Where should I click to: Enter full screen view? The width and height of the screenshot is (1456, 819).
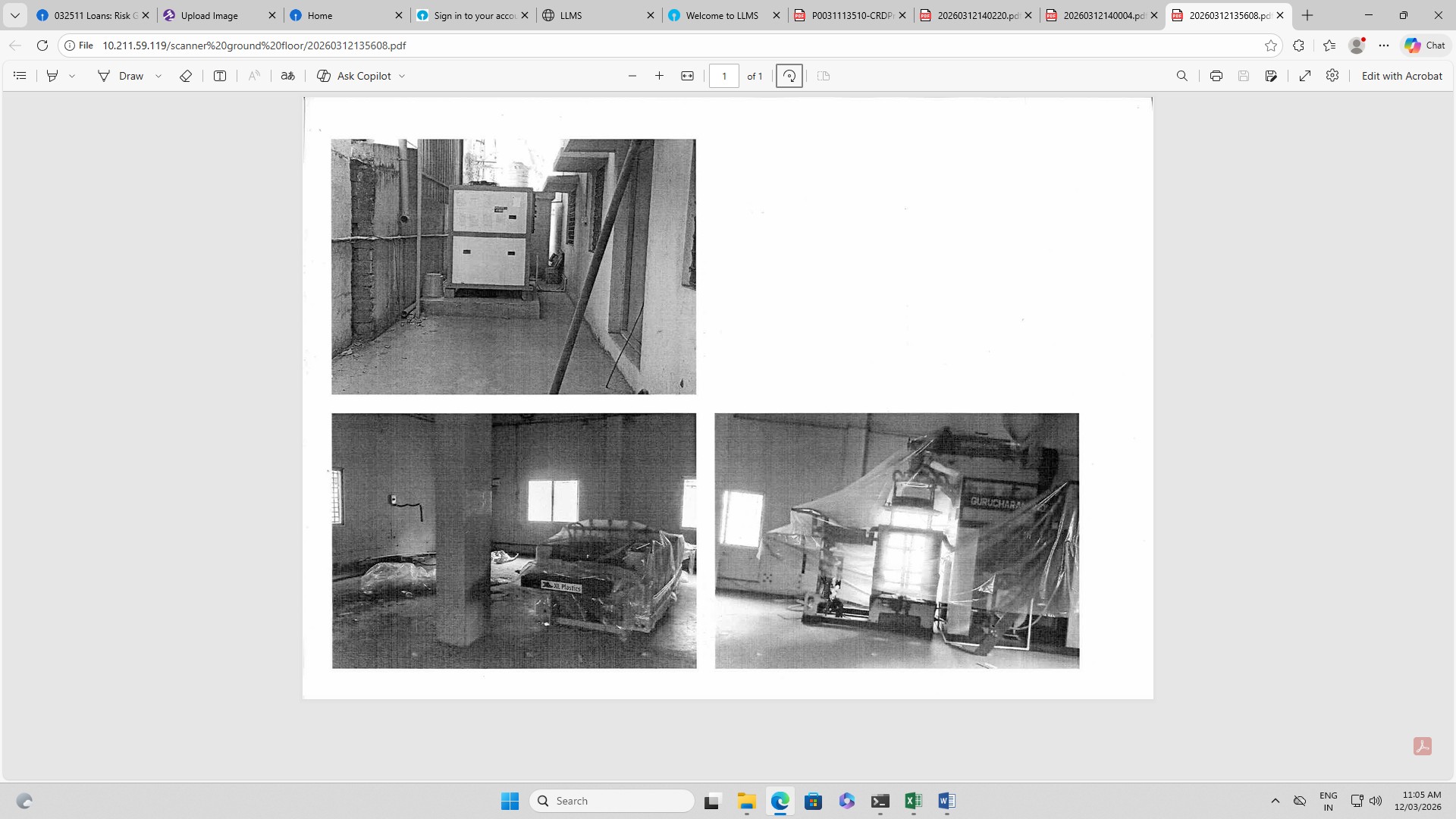coord(1305,76)
